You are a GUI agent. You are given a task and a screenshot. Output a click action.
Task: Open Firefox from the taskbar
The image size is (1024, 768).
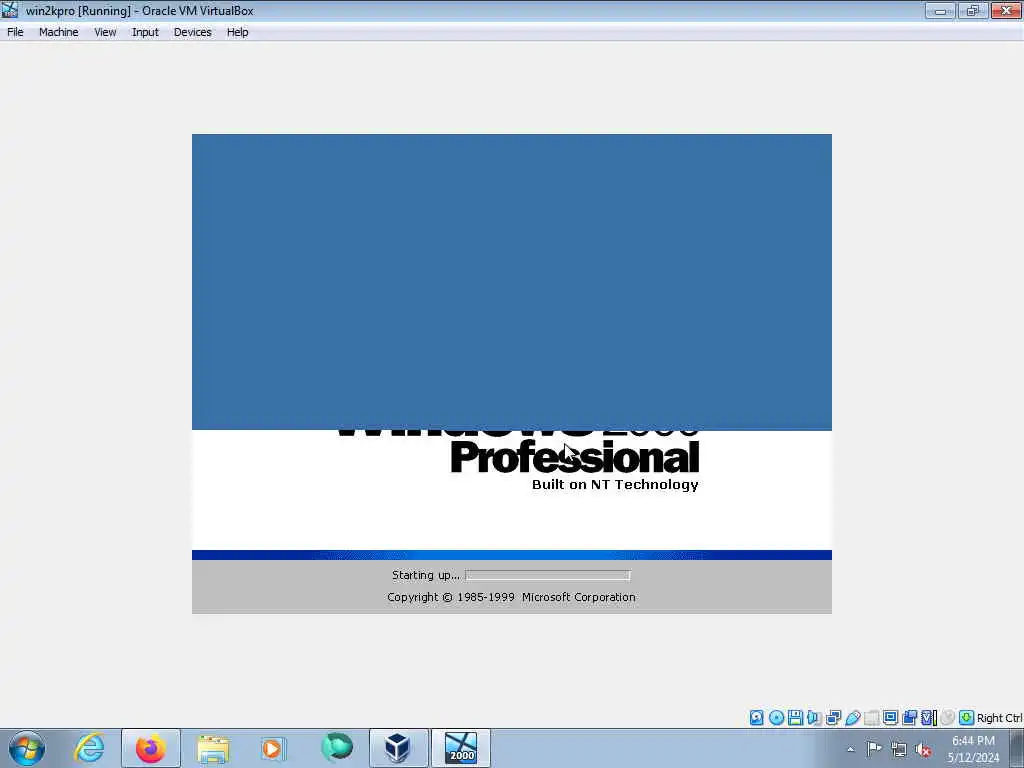pos(151,748)
